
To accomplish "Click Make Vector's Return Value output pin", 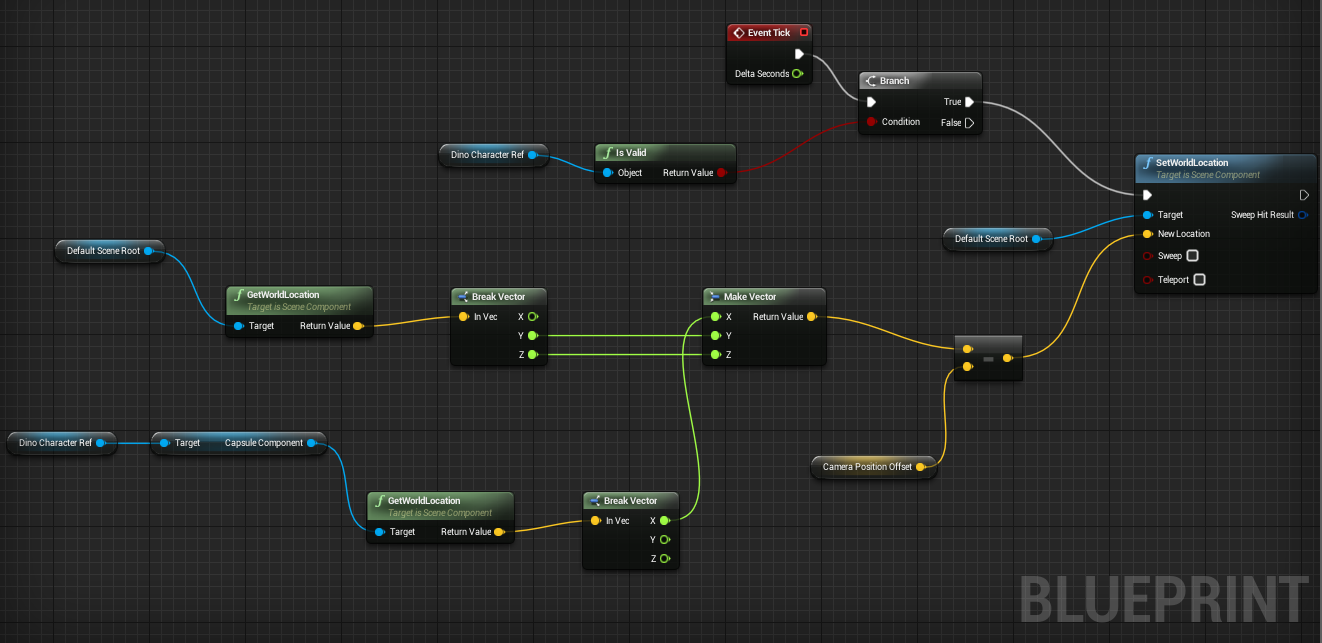I will [x=811, y=317].
